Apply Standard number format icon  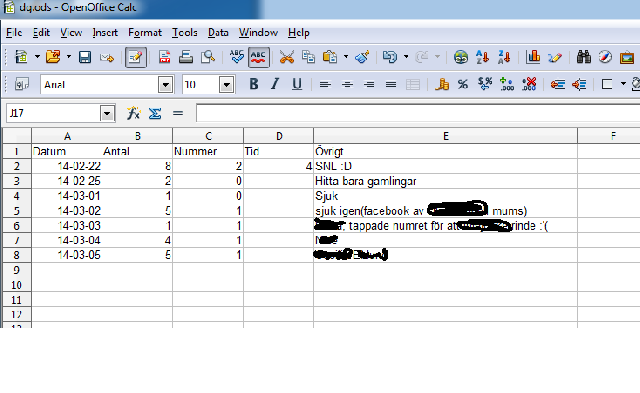click(485, 84)
